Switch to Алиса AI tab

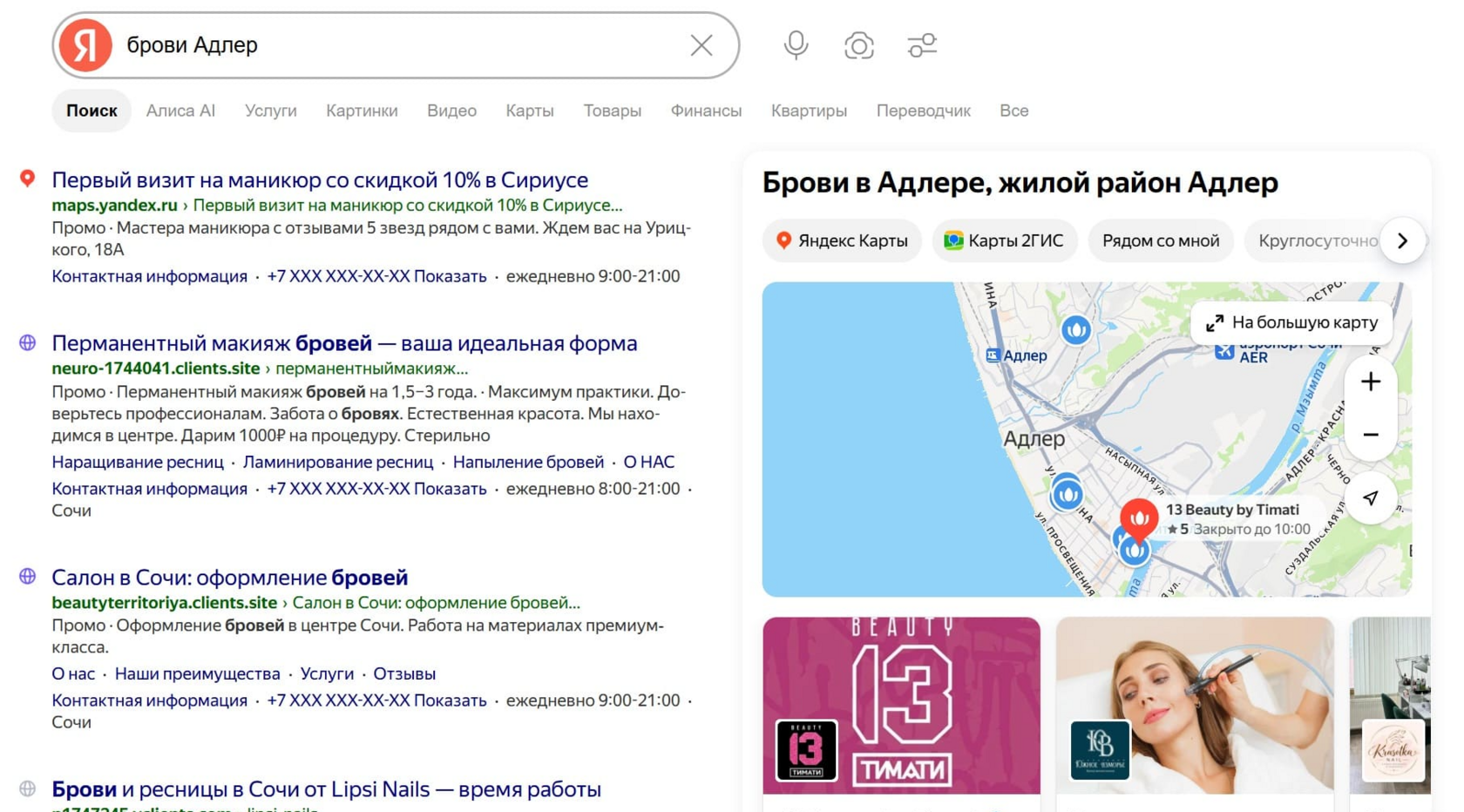(180, 111)
